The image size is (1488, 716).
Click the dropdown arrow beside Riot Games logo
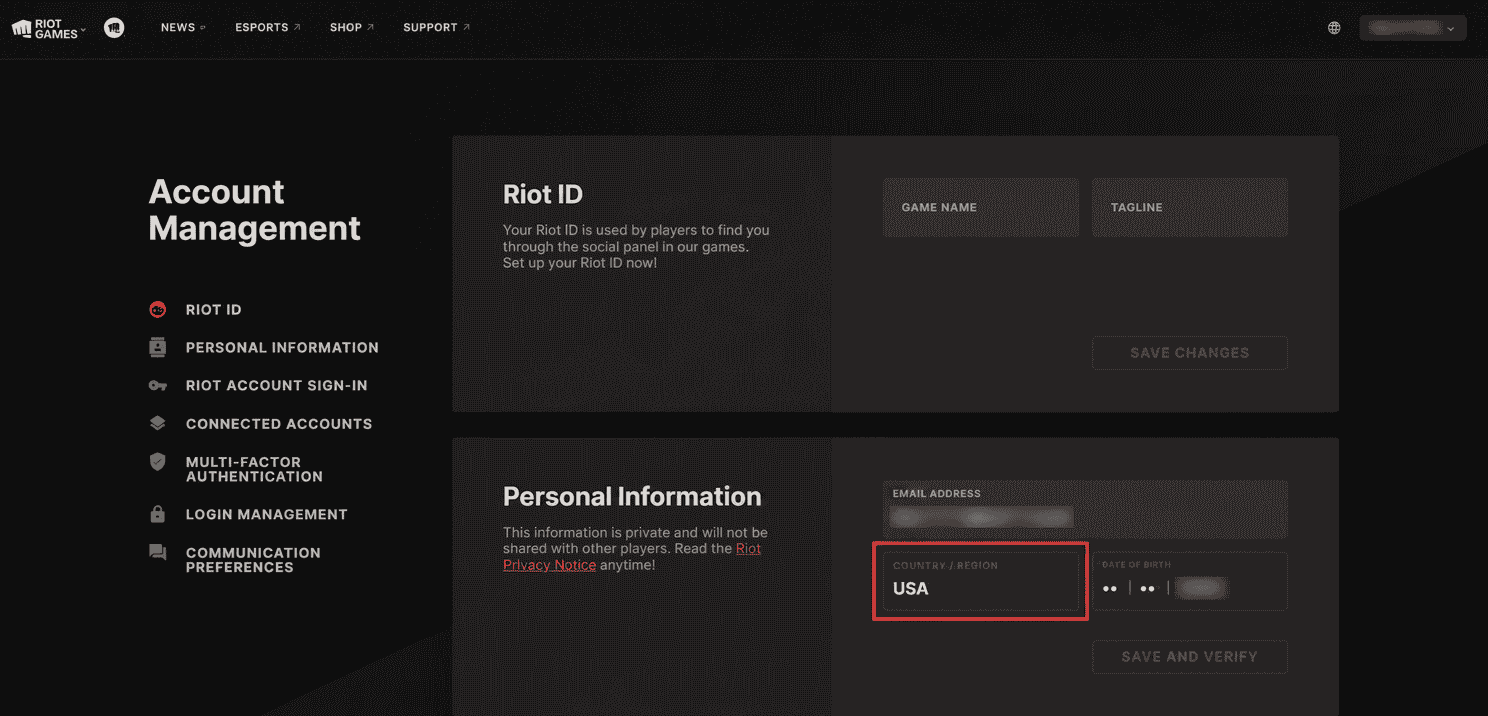[x=83, y=29]
